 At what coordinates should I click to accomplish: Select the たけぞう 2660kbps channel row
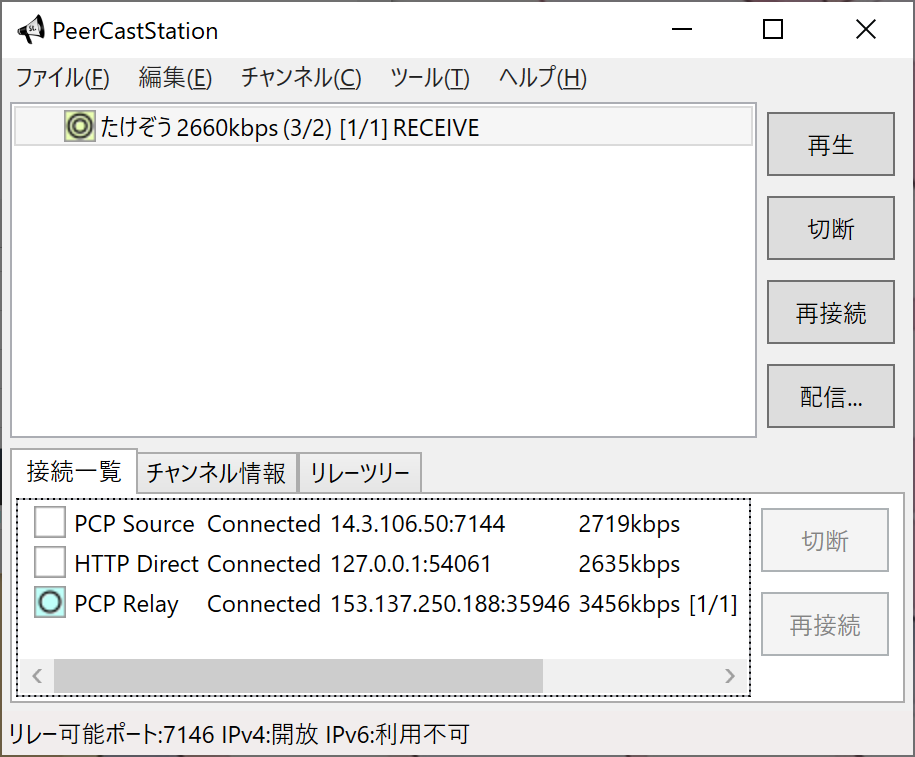point(383,126)
